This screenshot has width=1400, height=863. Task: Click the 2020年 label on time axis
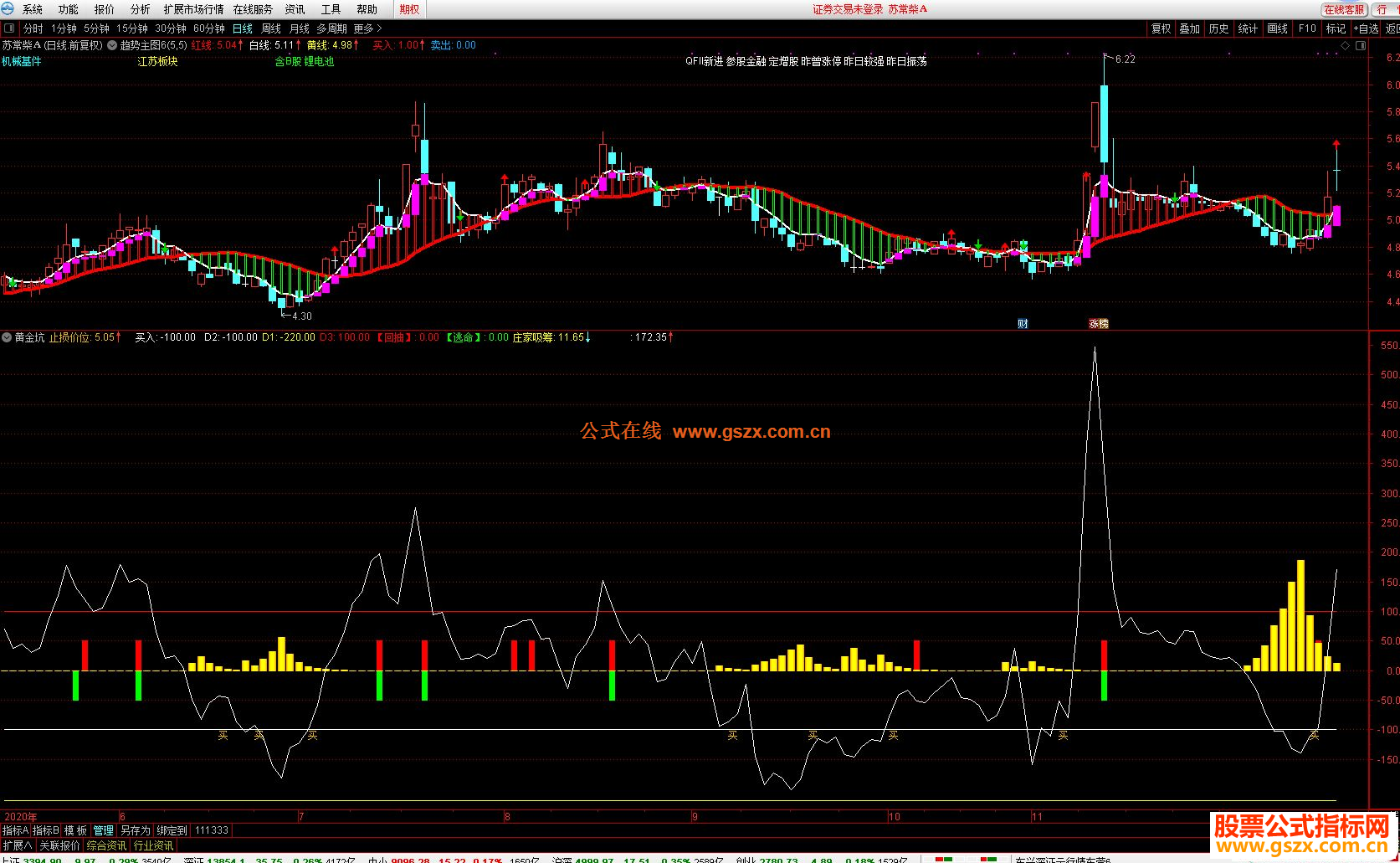pyautogui.click(x=21, y=816)
